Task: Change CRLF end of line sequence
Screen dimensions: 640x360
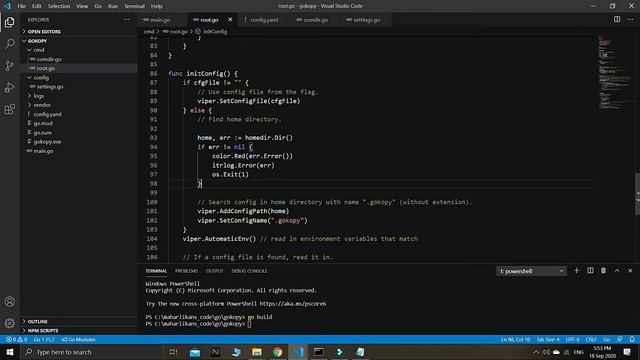Action: tap(591, 339)
